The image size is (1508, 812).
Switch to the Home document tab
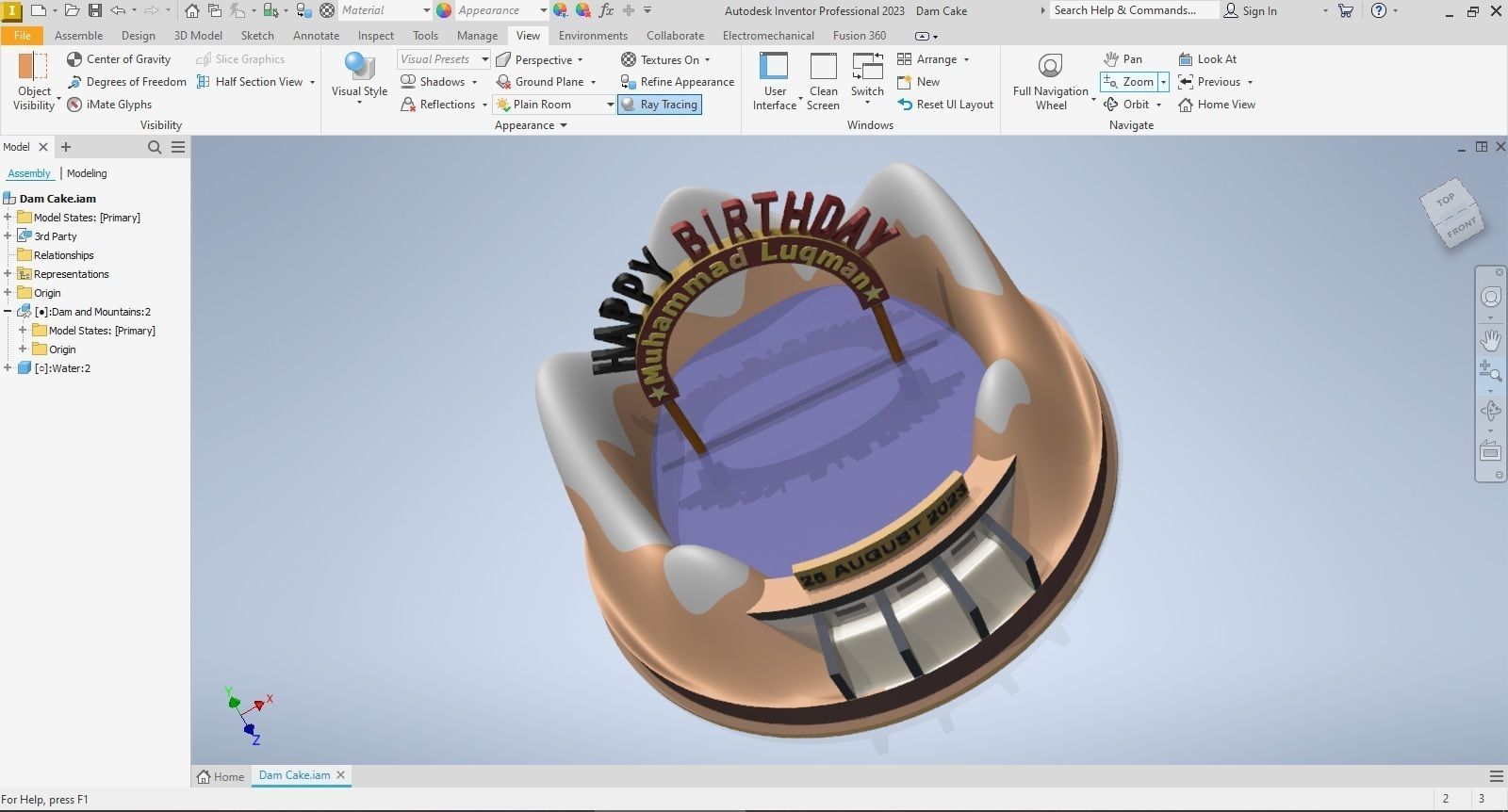pyautogui.click(x=221, y=776)
